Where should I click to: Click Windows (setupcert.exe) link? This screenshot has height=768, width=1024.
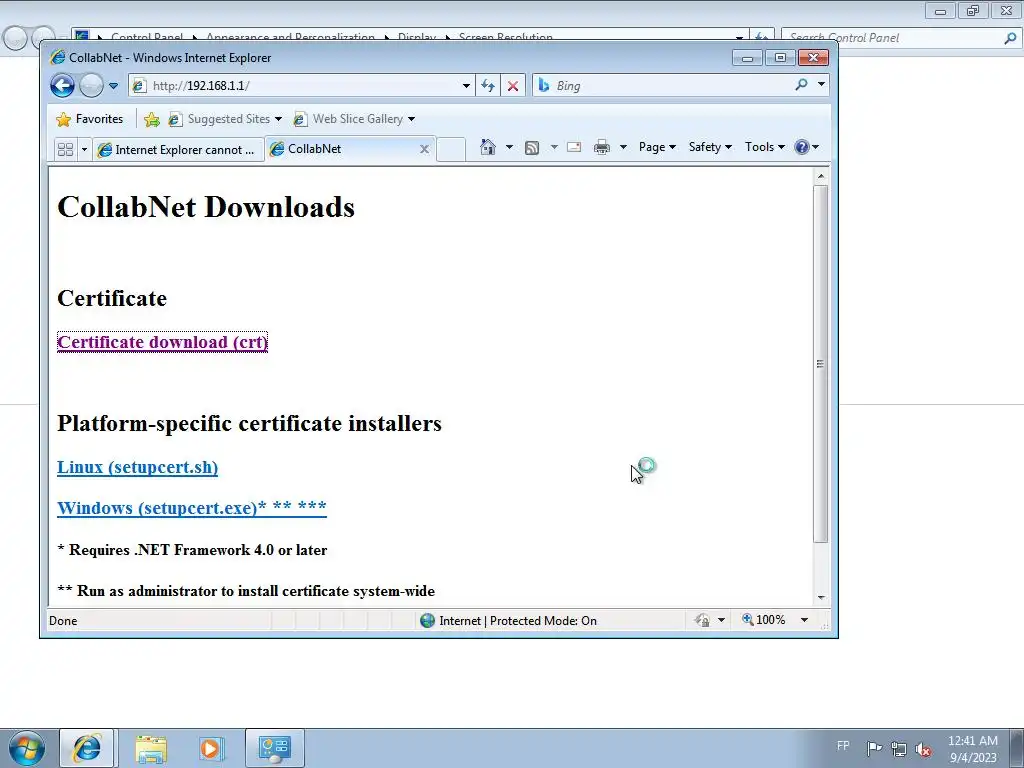192,507
